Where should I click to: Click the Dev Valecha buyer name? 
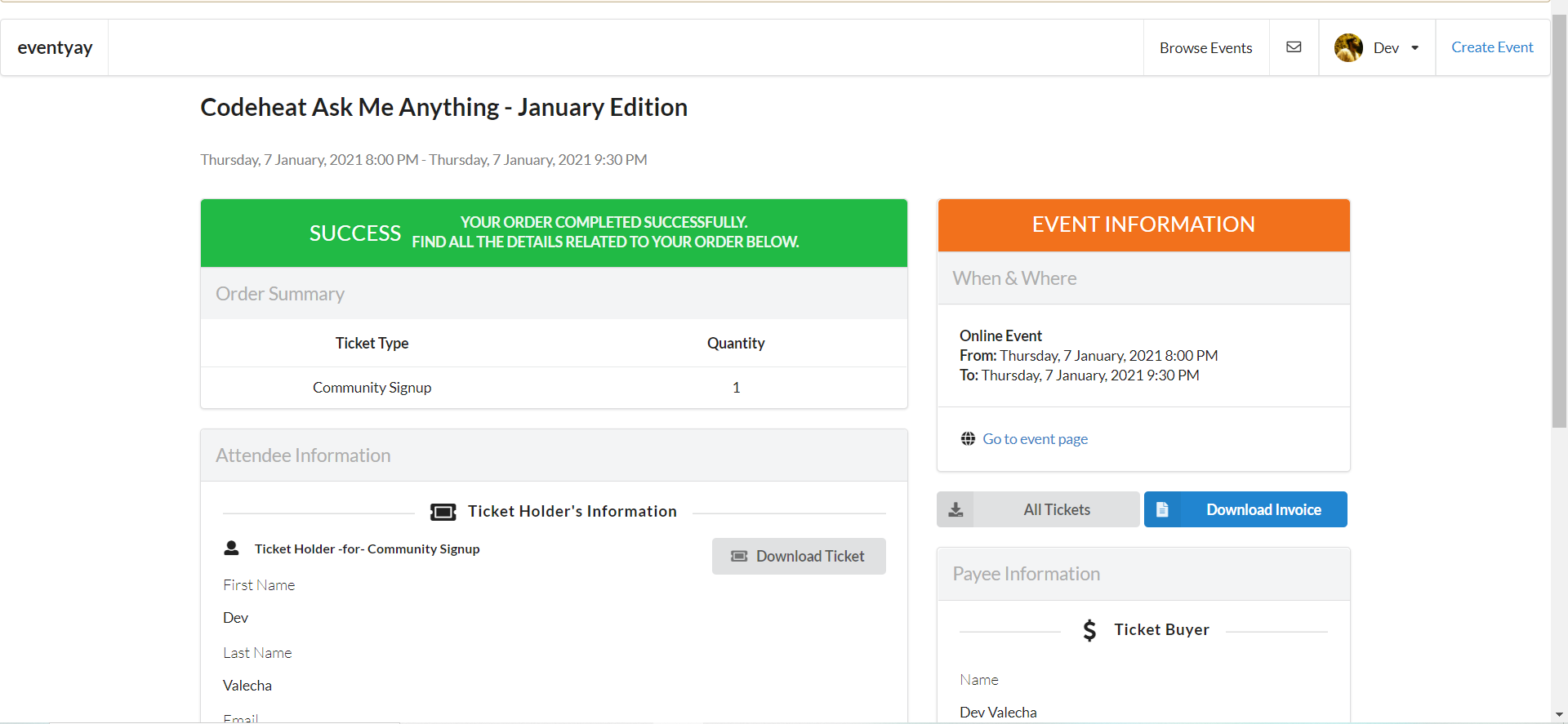(x=998, y=713)
